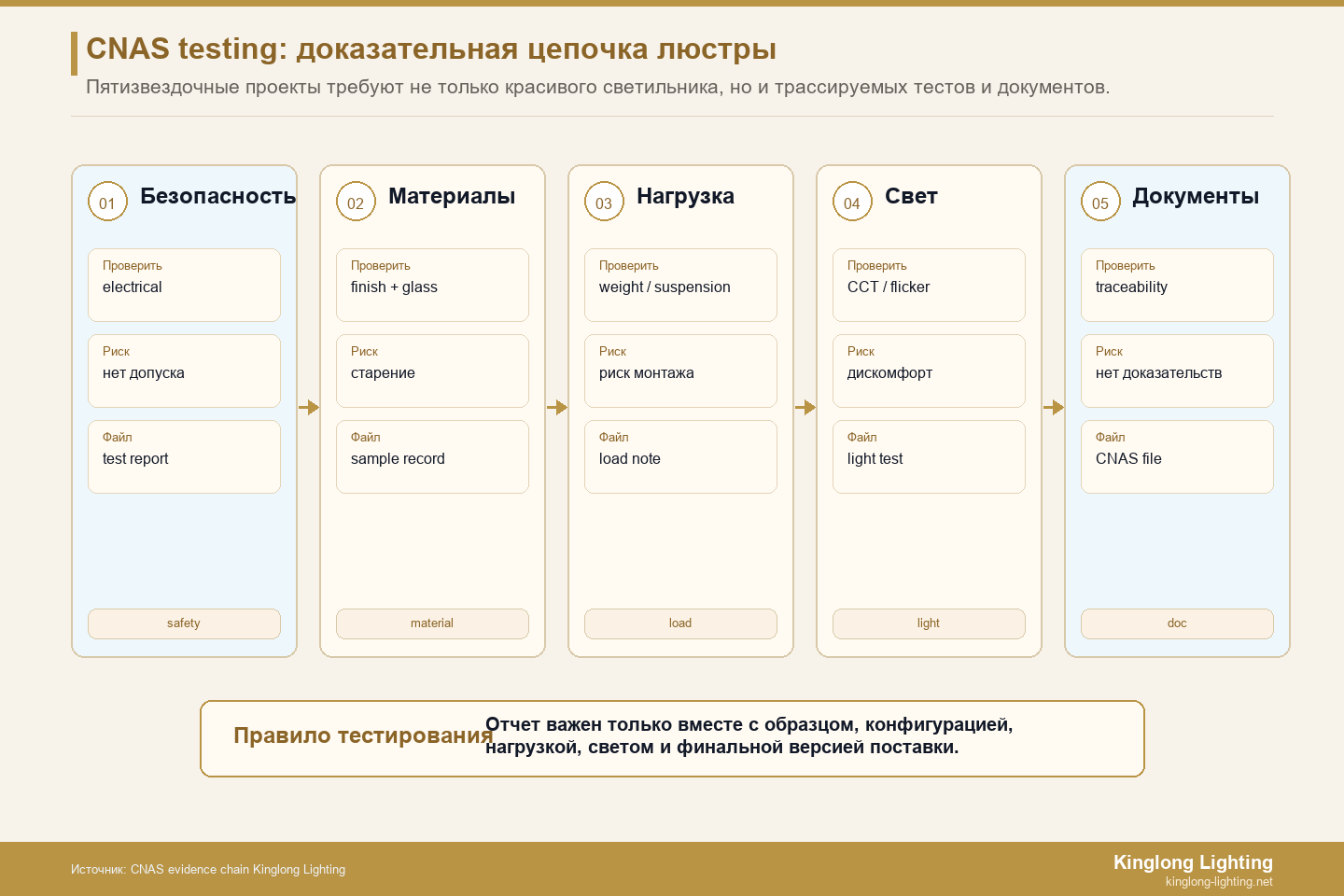The width and height of the screenshot is (1344, 896).
Task: Click the footer source 'Источник: CNAS evidence chain'
Action: click(x=208, y=869)
